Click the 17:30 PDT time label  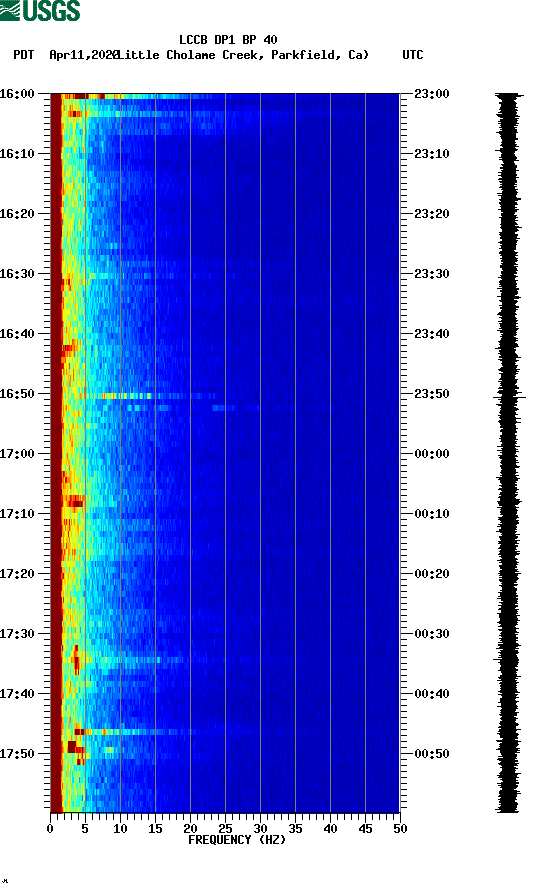[17, 634]
